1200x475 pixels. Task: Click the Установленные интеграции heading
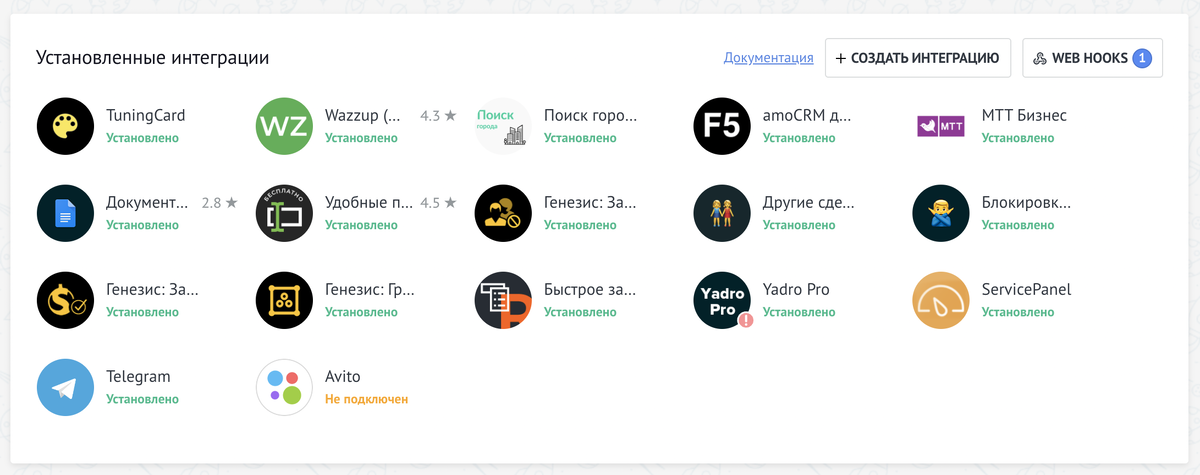click(152, 58)
